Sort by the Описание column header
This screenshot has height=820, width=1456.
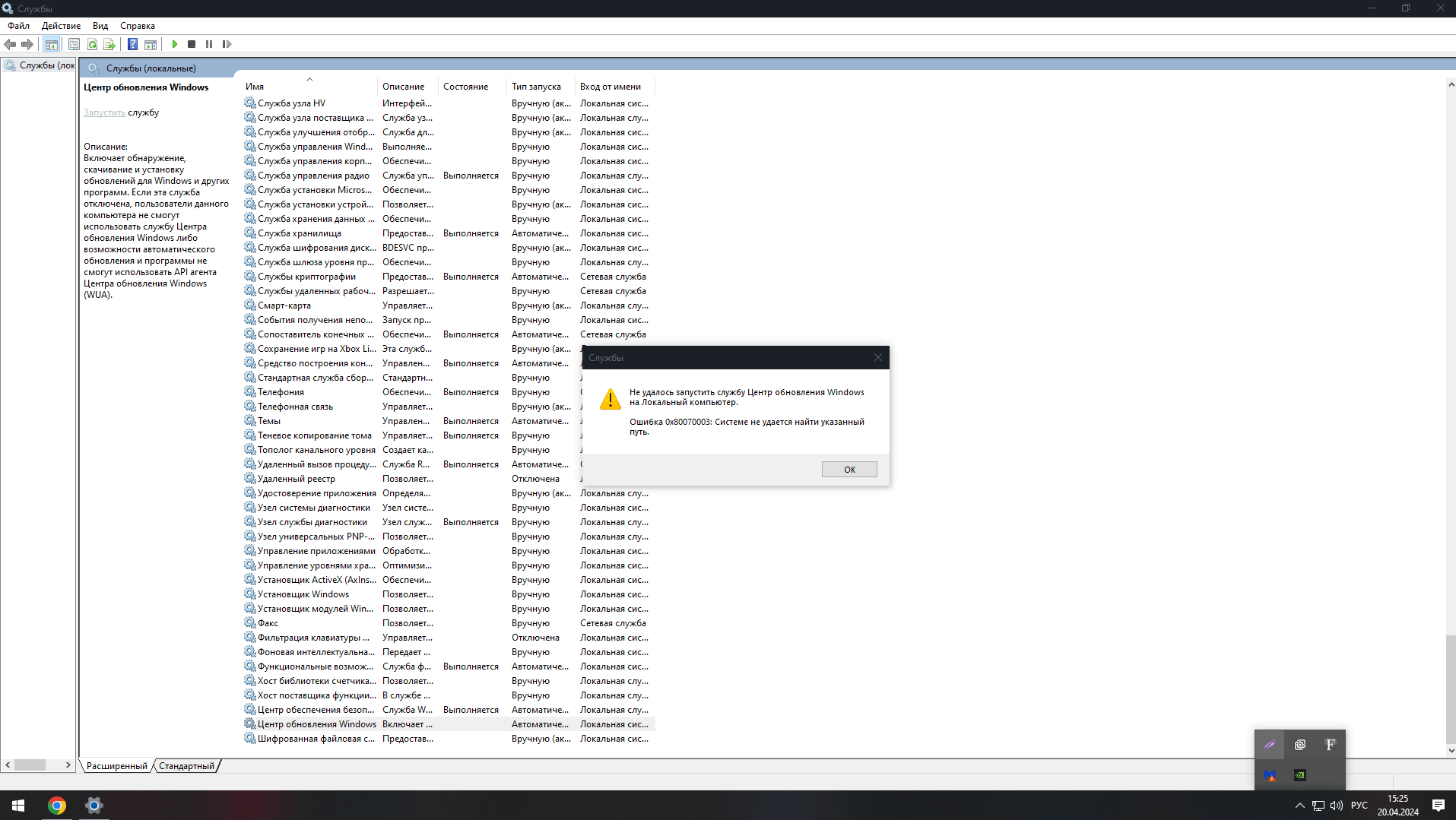(408, 87)
